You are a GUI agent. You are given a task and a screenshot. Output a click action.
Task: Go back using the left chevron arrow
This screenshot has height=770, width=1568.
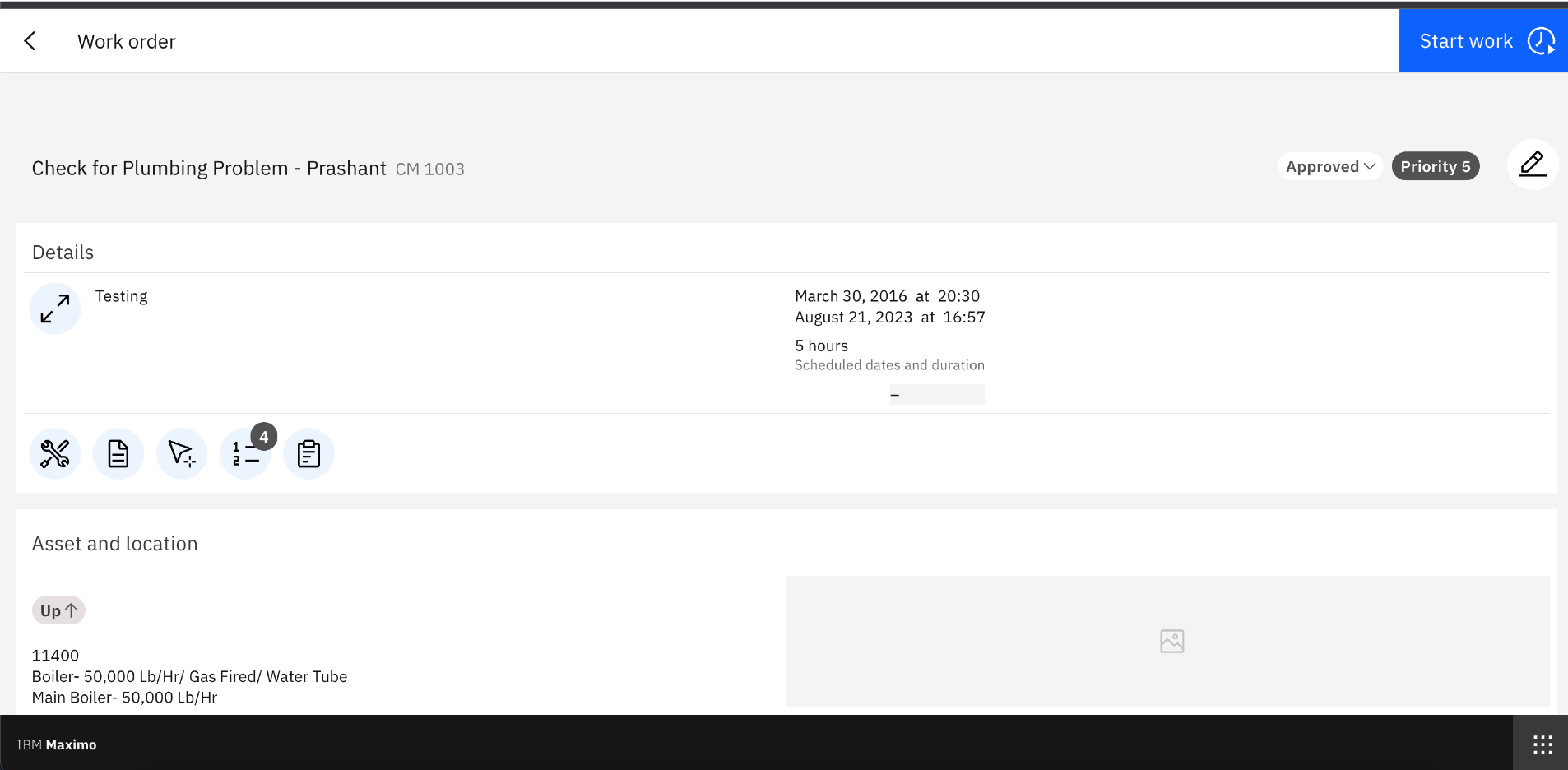click(30, 41)
